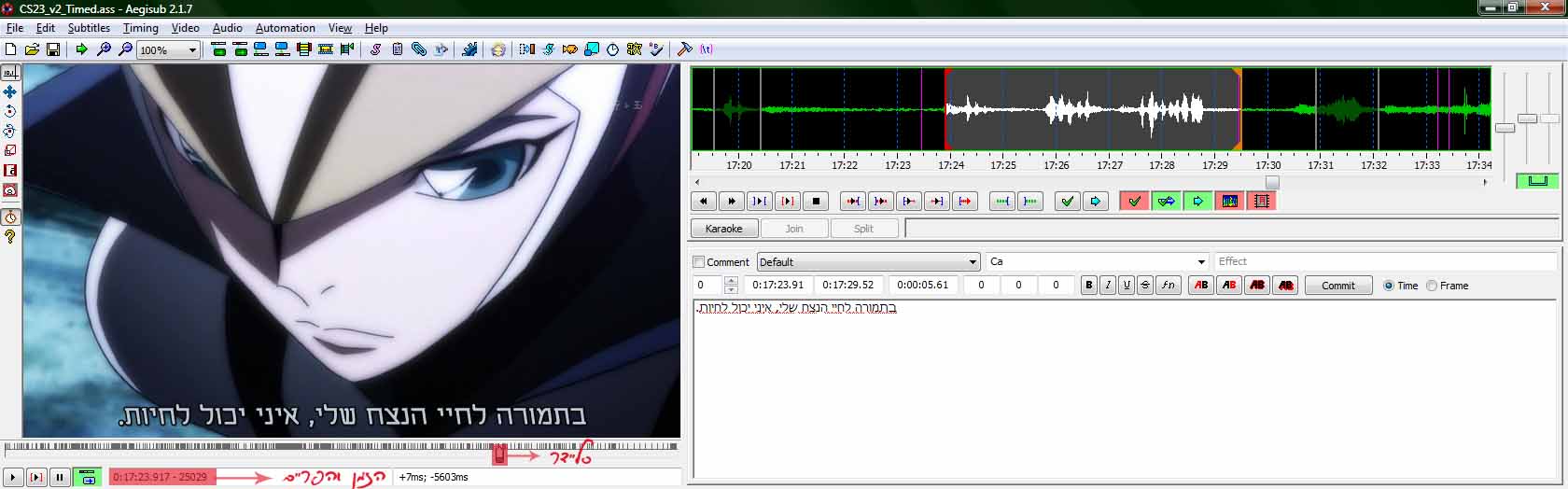Image resolution: width=1568 pixels, height=489 pixels.
Task: Click the Zoom in magnifier icon
Action: point(104,49)
